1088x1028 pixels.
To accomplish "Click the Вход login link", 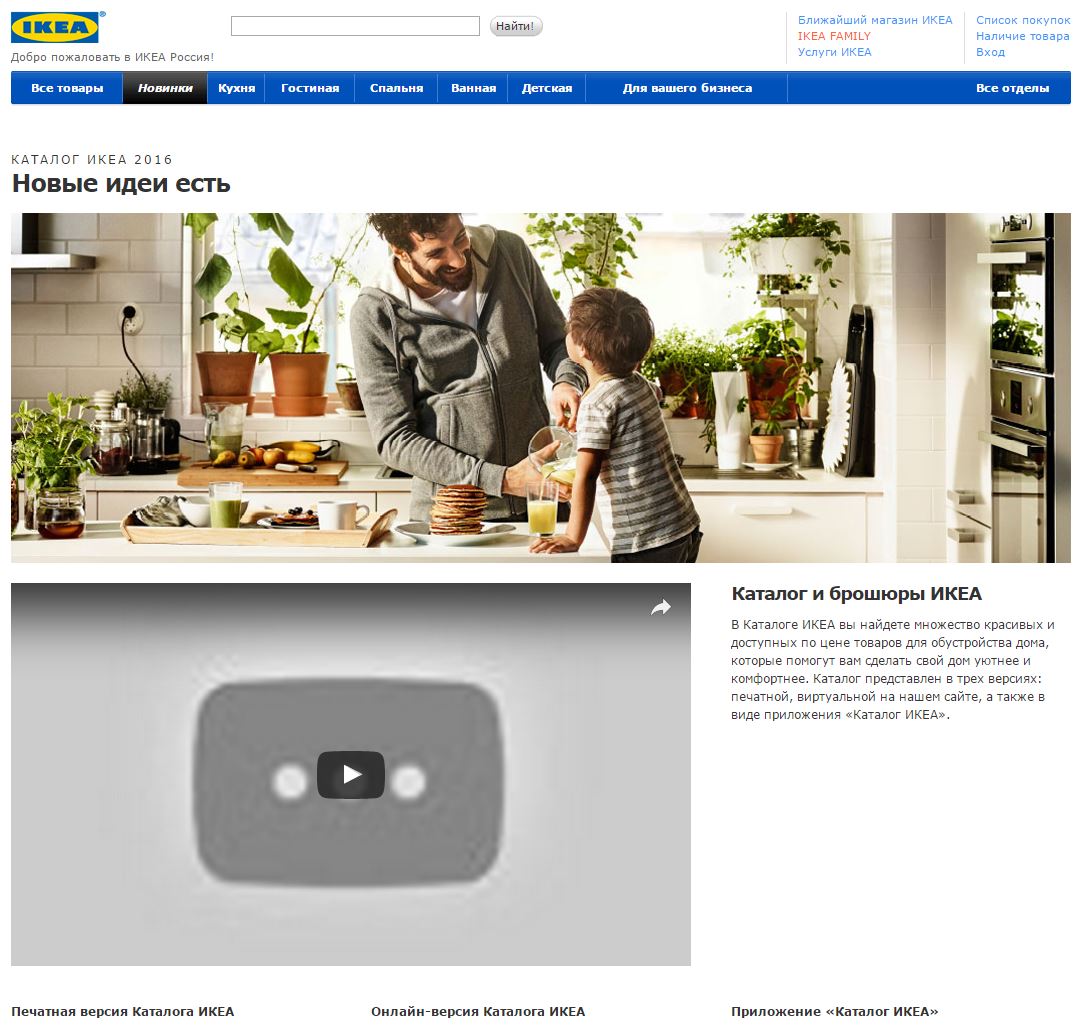I will [x=990, y=52].
